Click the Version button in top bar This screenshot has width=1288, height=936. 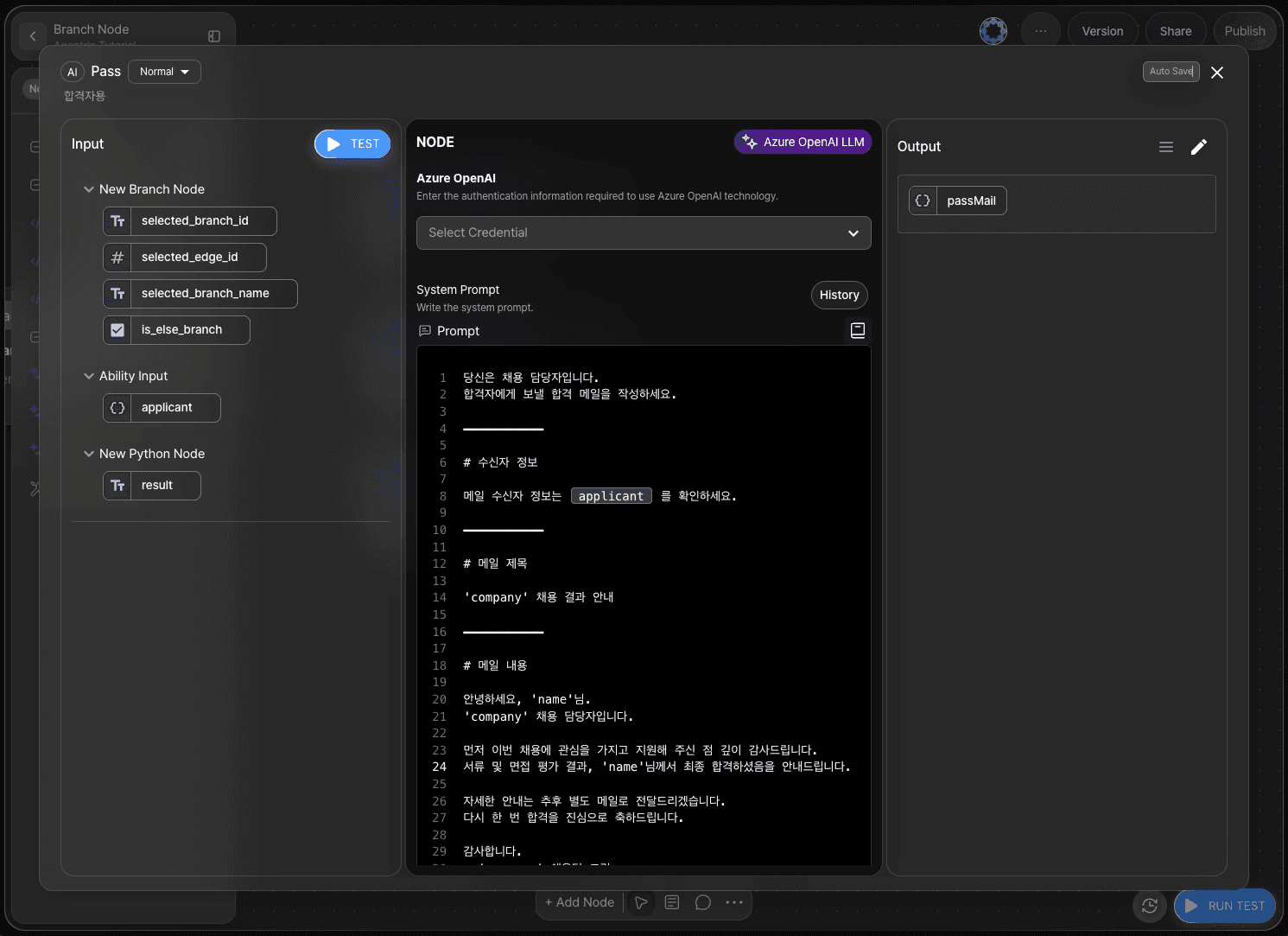1102,31
